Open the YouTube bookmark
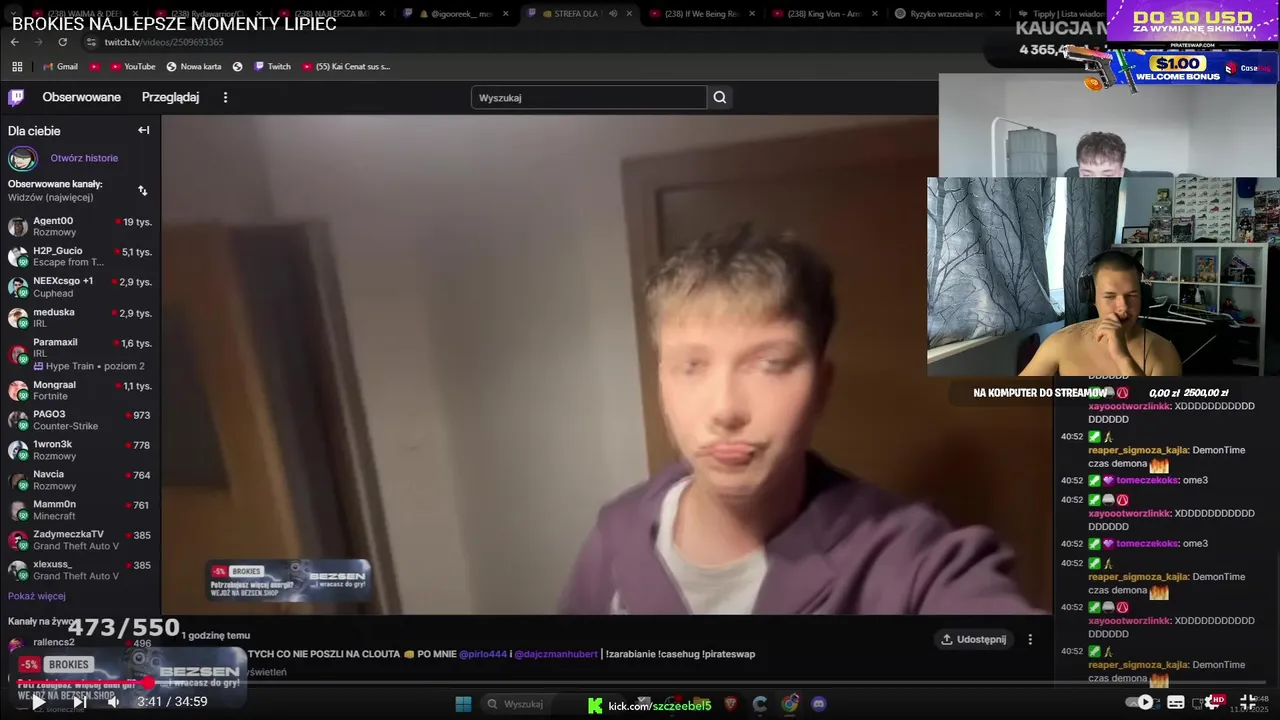The width and height of the screenshot is (1280, 720). point(132,67)
